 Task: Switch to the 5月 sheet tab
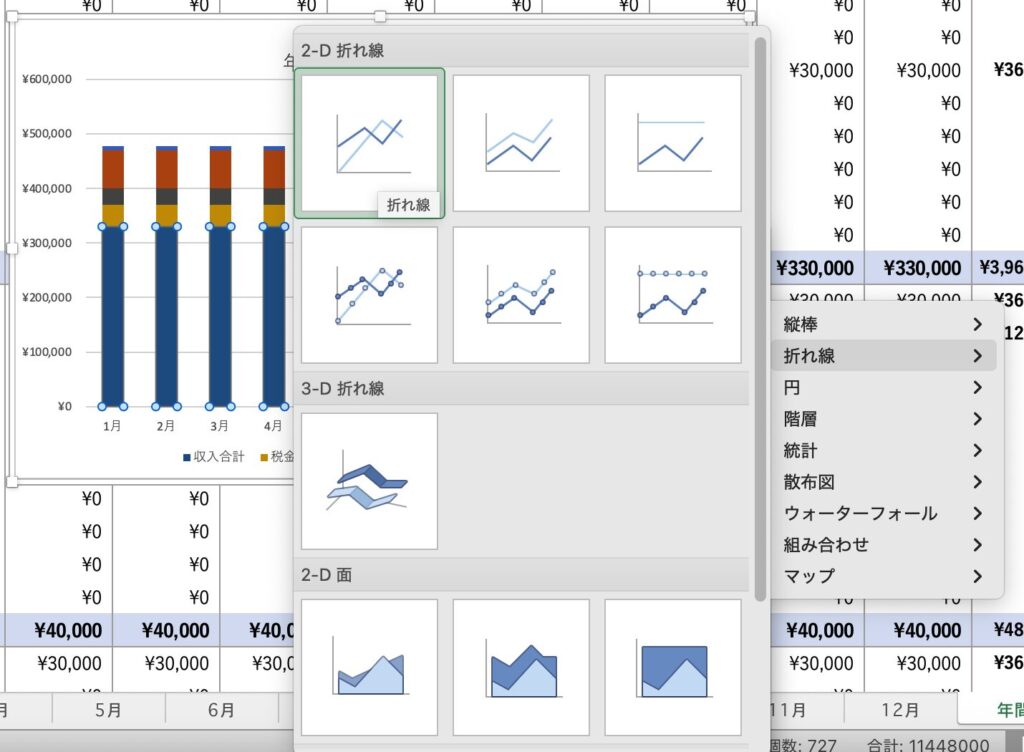pyautogui.click(x=107, y=710)
